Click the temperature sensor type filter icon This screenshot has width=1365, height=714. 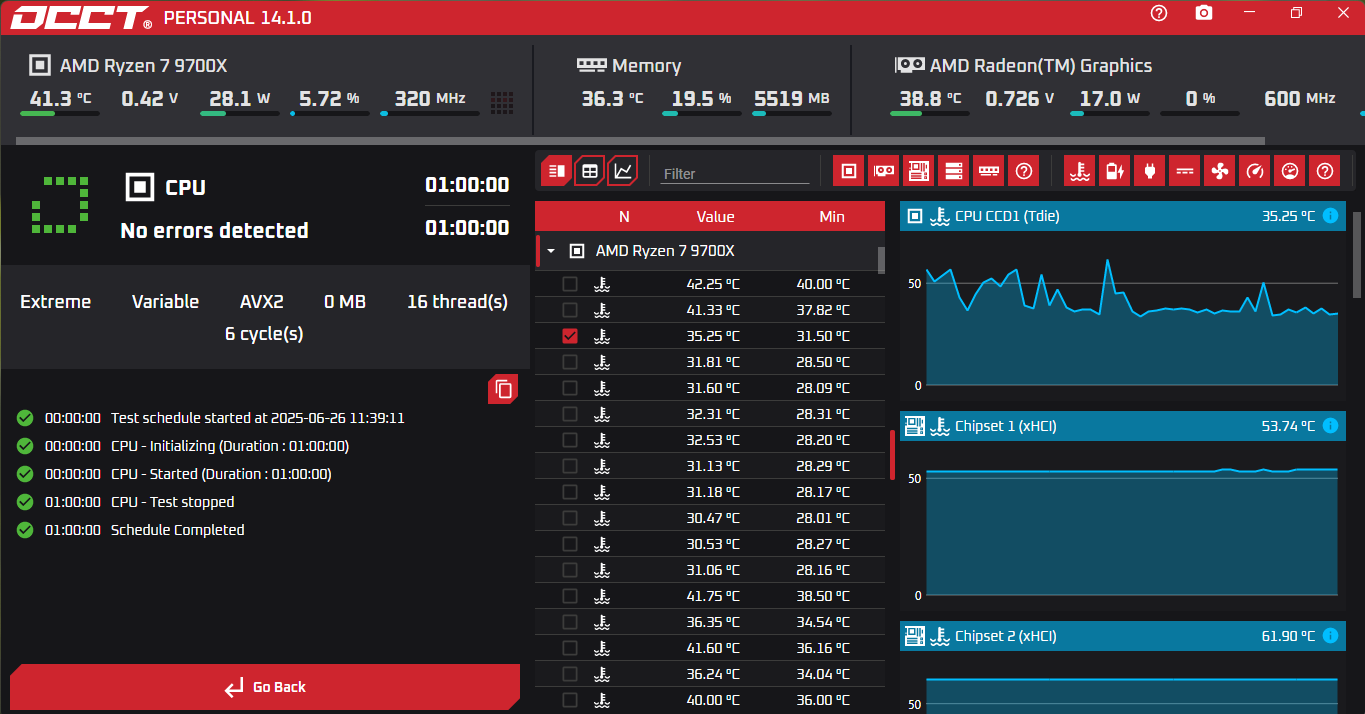[1079, 171]
